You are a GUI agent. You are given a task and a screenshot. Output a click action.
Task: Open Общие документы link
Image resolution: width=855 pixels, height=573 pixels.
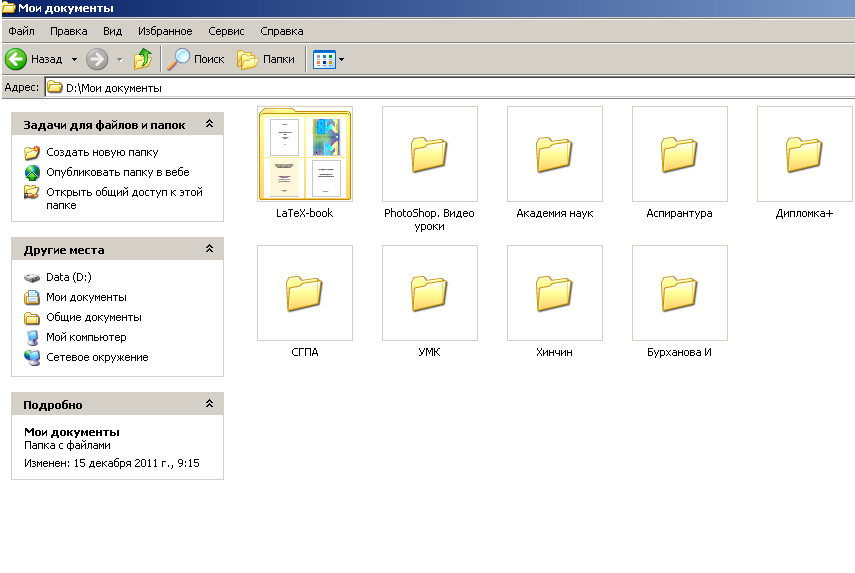click(94, 317)
